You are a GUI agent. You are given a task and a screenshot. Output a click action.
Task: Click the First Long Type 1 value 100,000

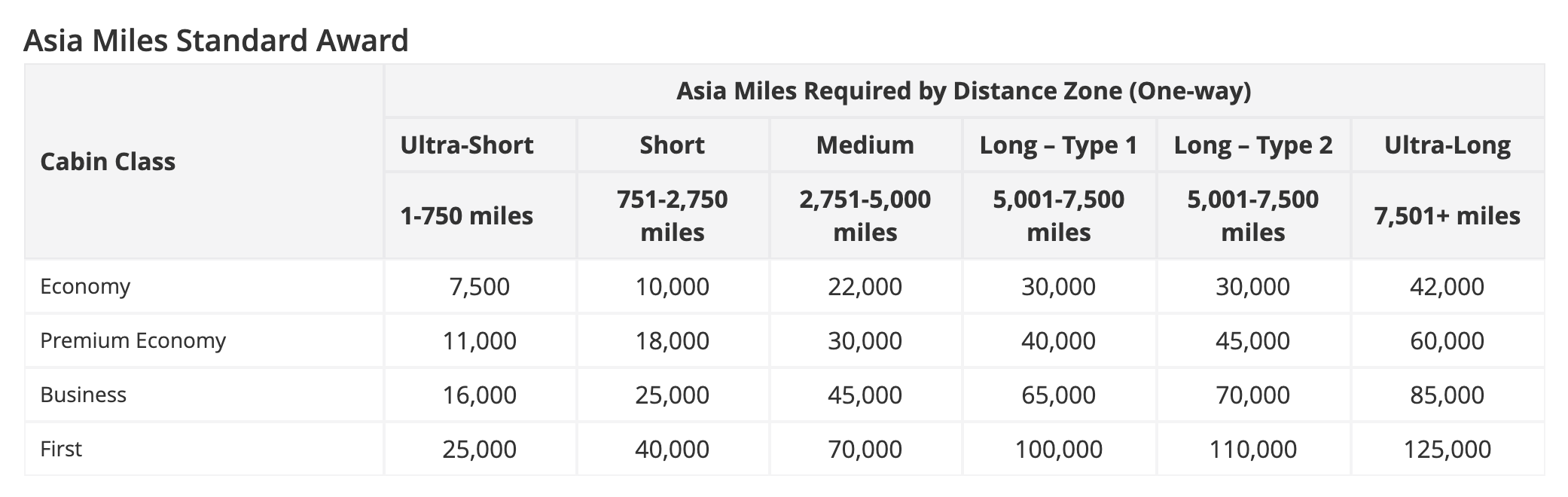[x=1058, y=449]
